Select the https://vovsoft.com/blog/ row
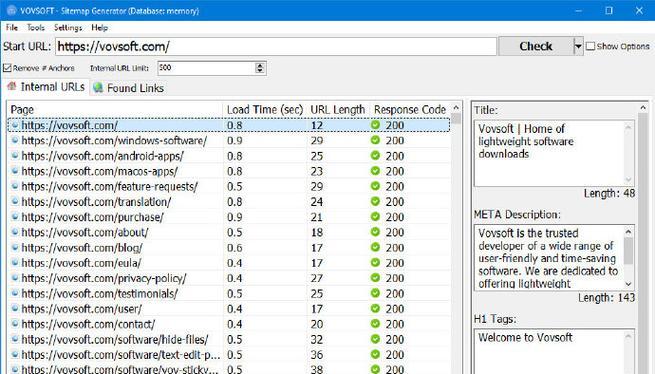 [229, 247]
